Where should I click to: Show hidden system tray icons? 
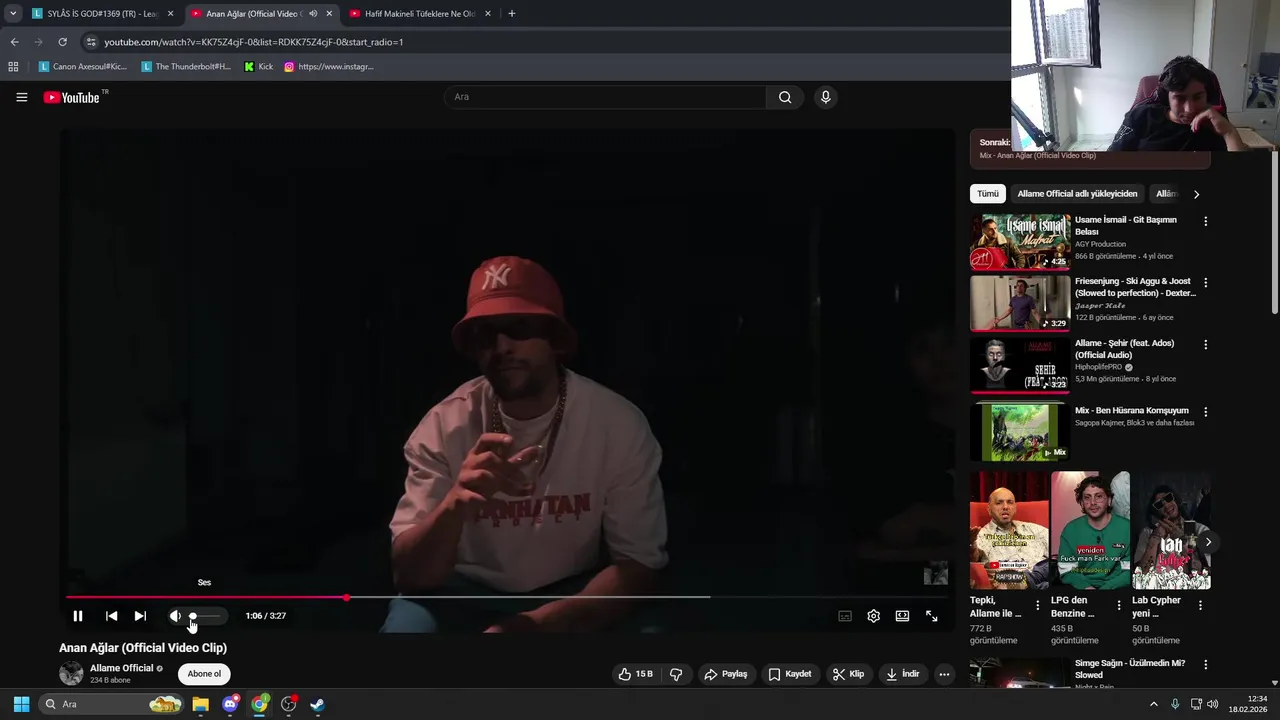click(x=1153, y=704)
